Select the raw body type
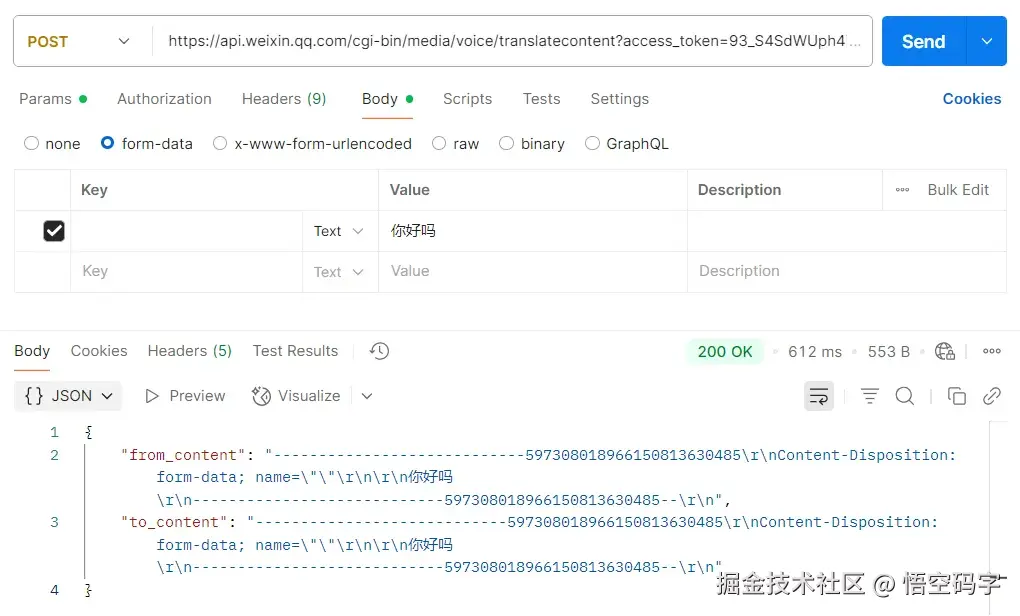This screenshot has height=616, width=1020. click(440, 144)
